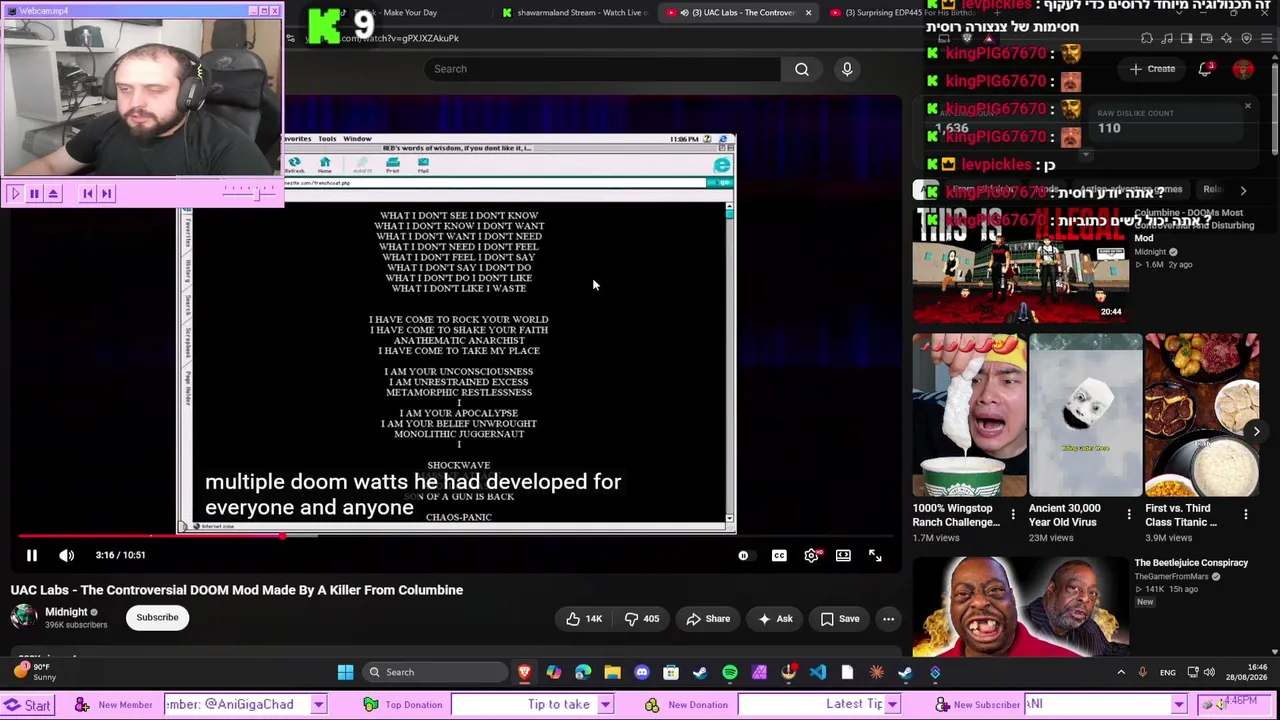Show more filter chips with right chevron
1280x720 pixels.
point(1243,190)
